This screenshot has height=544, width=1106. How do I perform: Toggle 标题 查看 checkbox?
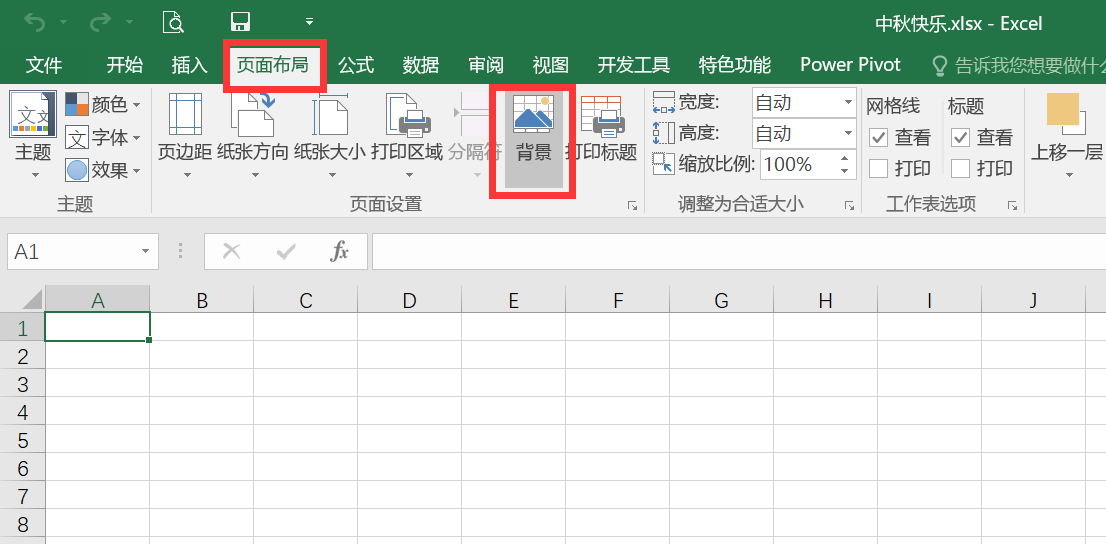960,137
